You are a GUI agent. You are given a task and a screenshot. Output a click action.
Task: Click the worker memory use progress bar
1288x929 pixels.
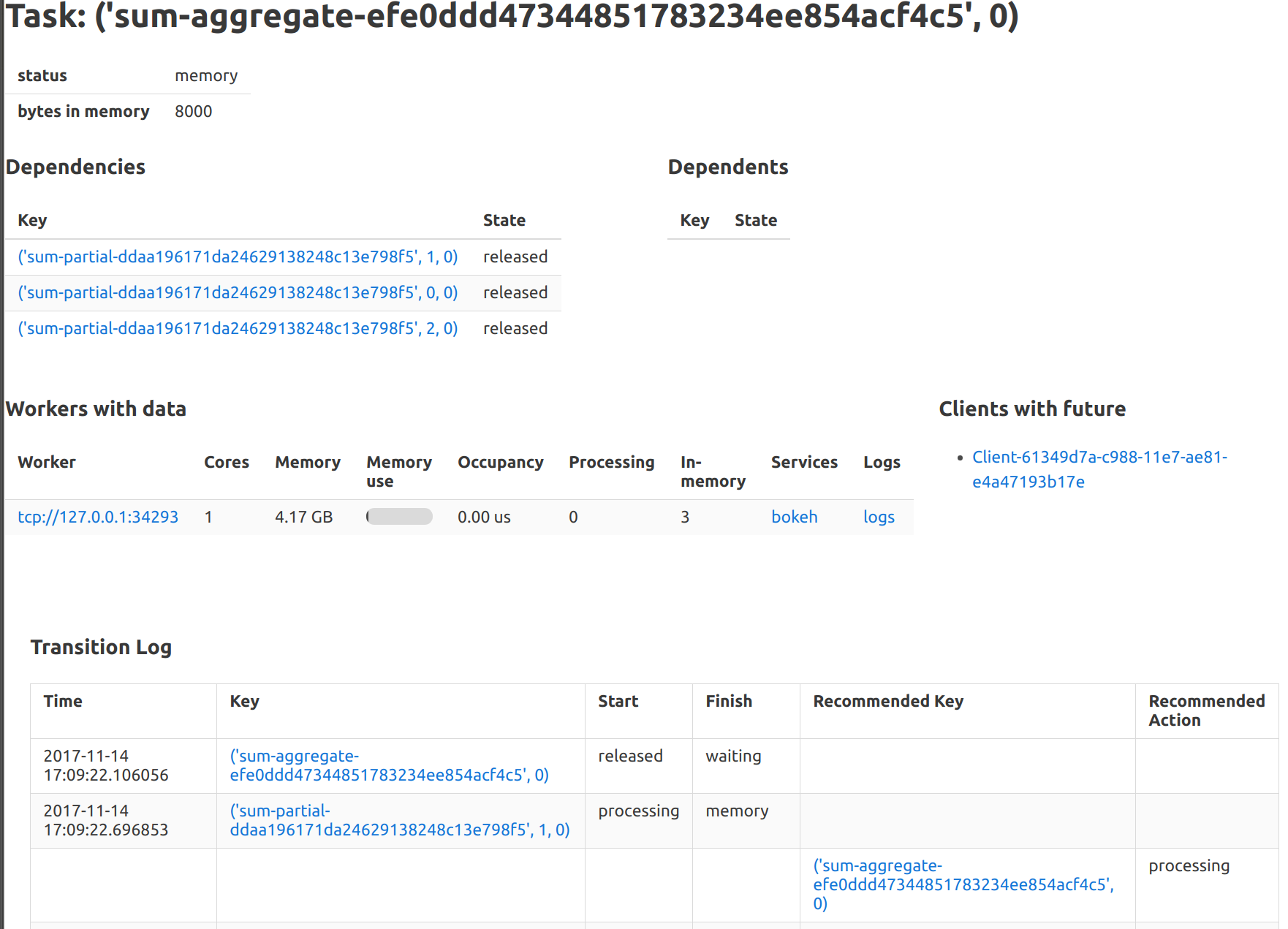pyautogui.click(x=399, y=517)
